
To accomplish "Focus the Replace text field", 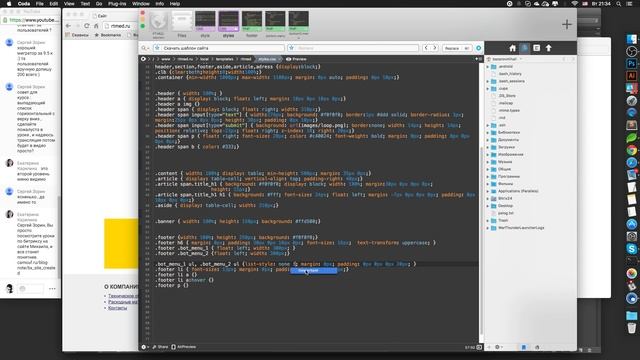I will [x=353, y=48].
